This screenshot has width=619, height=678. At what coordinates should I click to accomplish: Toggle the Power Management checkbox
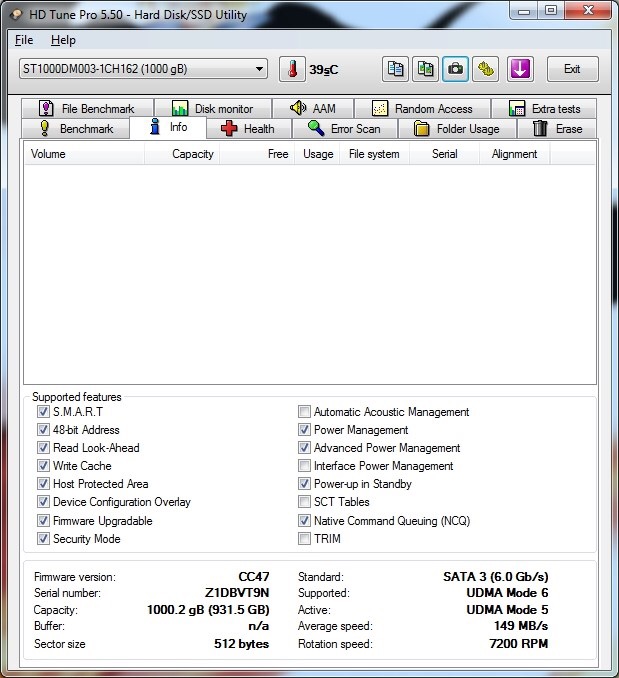[x=304, y=429]
